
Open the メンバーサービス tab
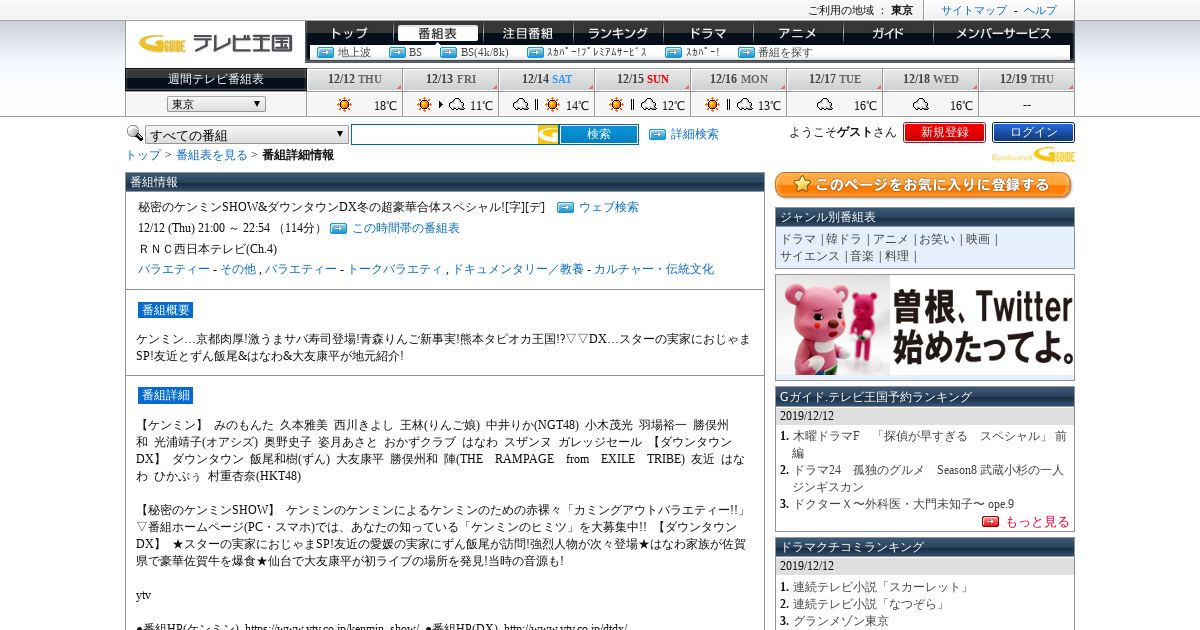[x=1003, y=33]
